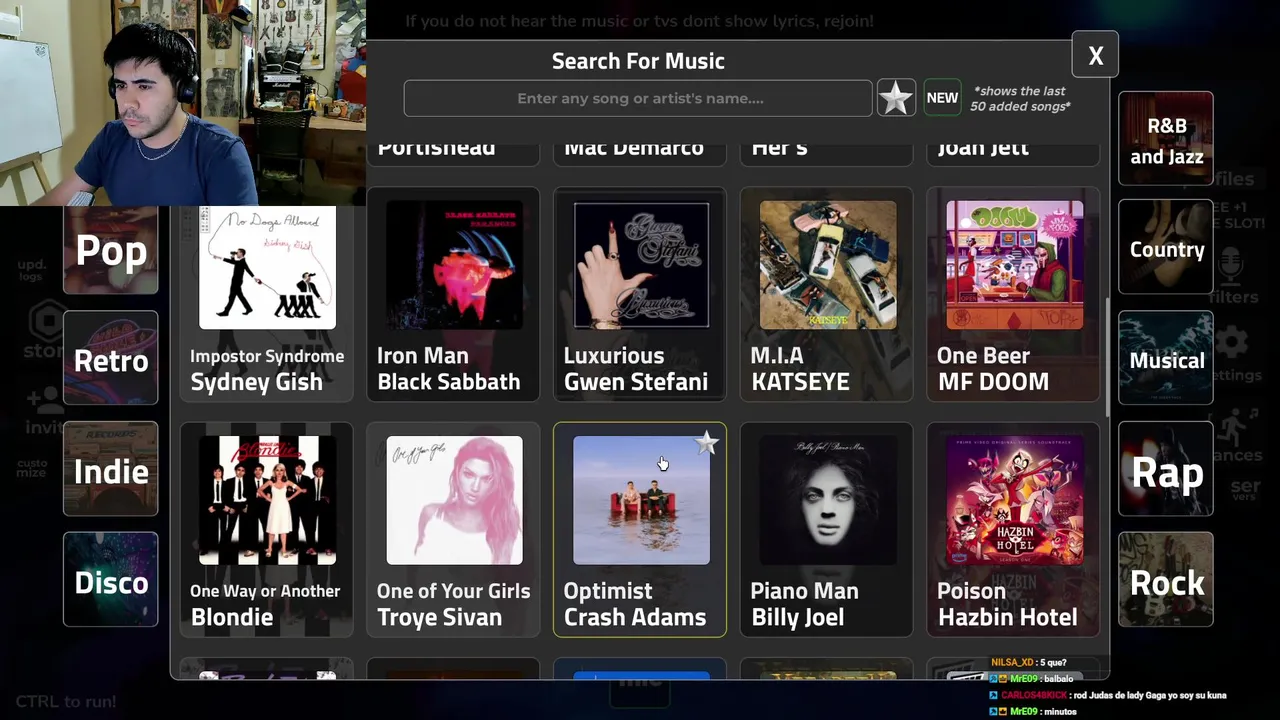Close the Search For Music dialog
The height and width of the screenshot is (720, 1280).
pos(1096,56)
